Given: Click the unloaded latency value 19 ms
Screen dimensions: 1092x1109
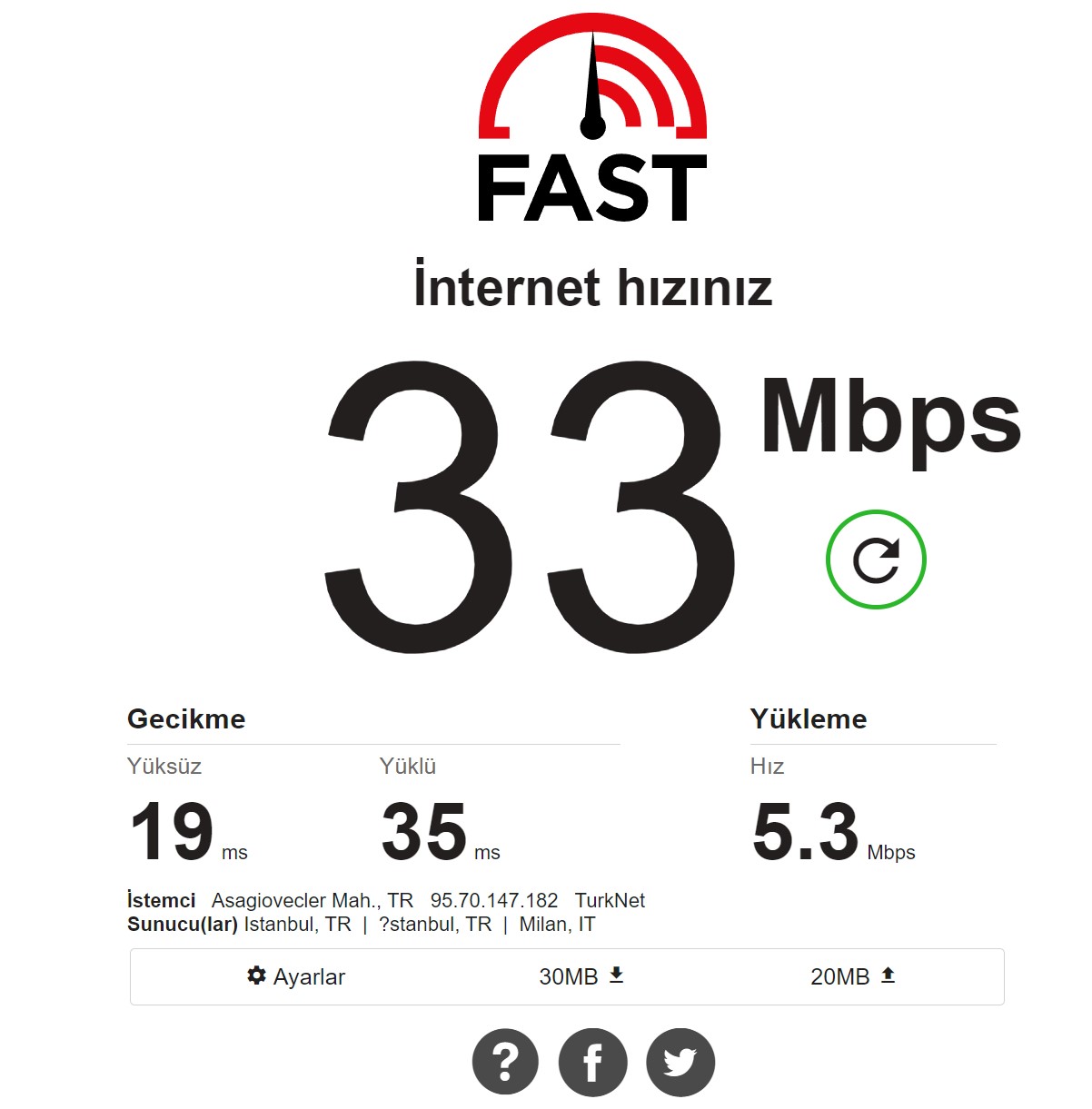Looking at the screenshot, I should pyautogui.click(x=188, y=832).
